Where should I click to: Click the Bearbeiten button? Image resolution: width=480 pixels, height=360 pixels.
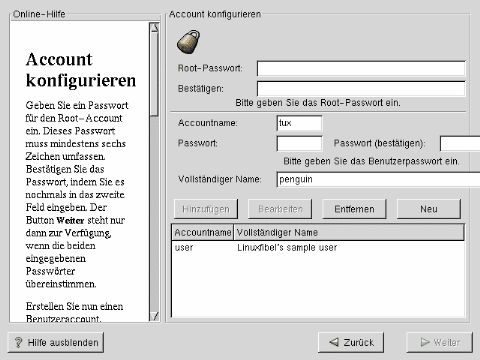pos(280,209)
